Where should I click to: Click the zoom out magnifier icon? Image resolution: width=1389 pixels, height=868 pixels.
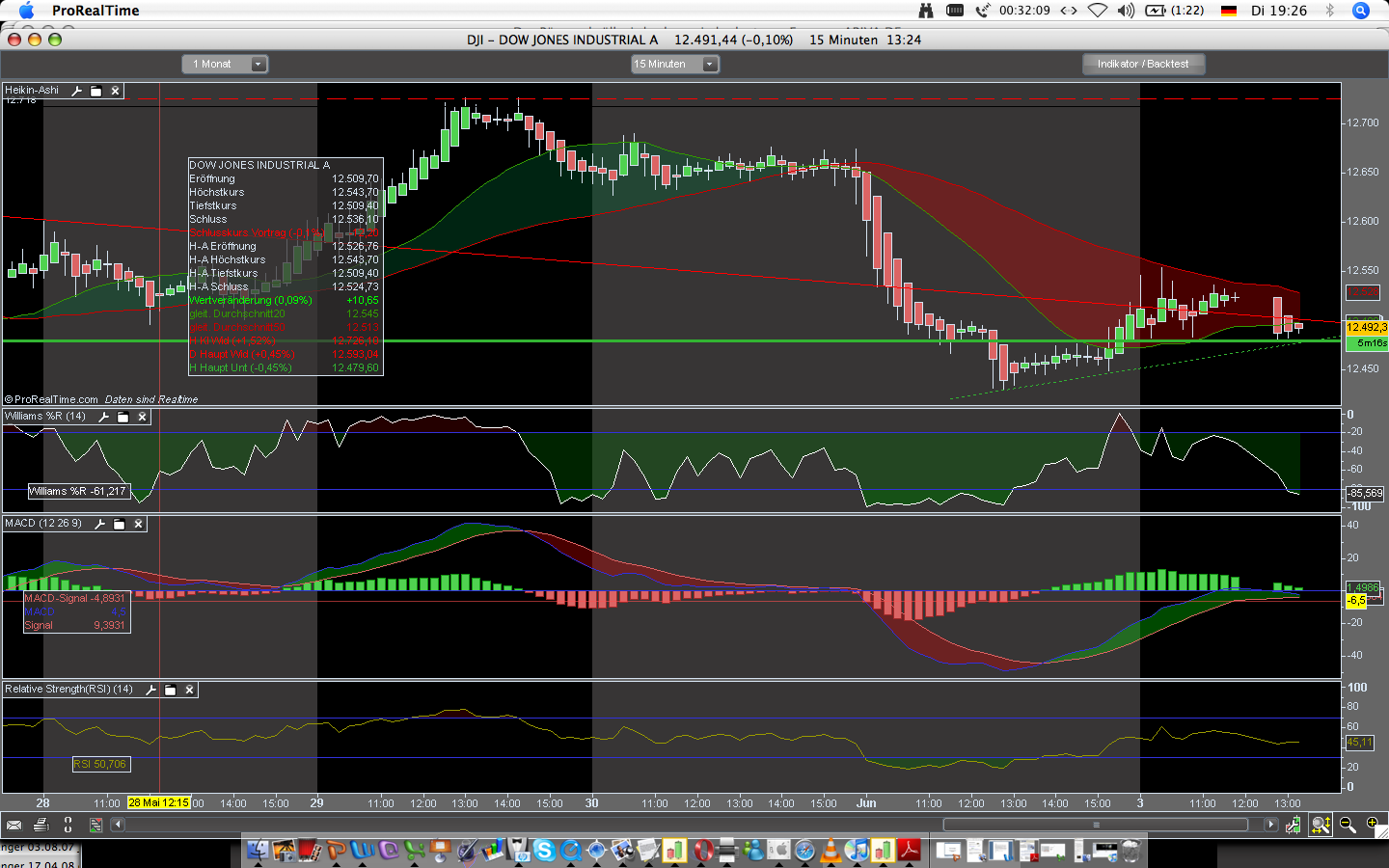coord(1348,825)
